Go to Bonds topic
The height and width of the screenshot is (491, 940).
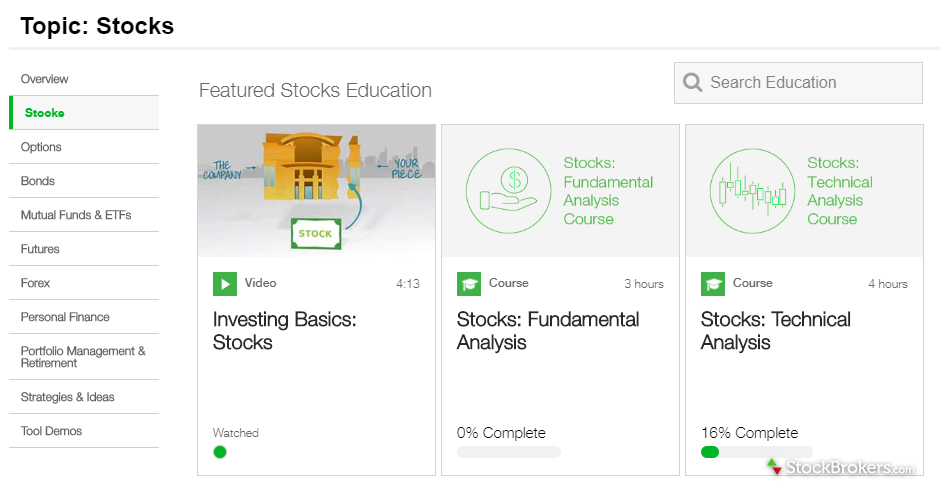[38, 181]
